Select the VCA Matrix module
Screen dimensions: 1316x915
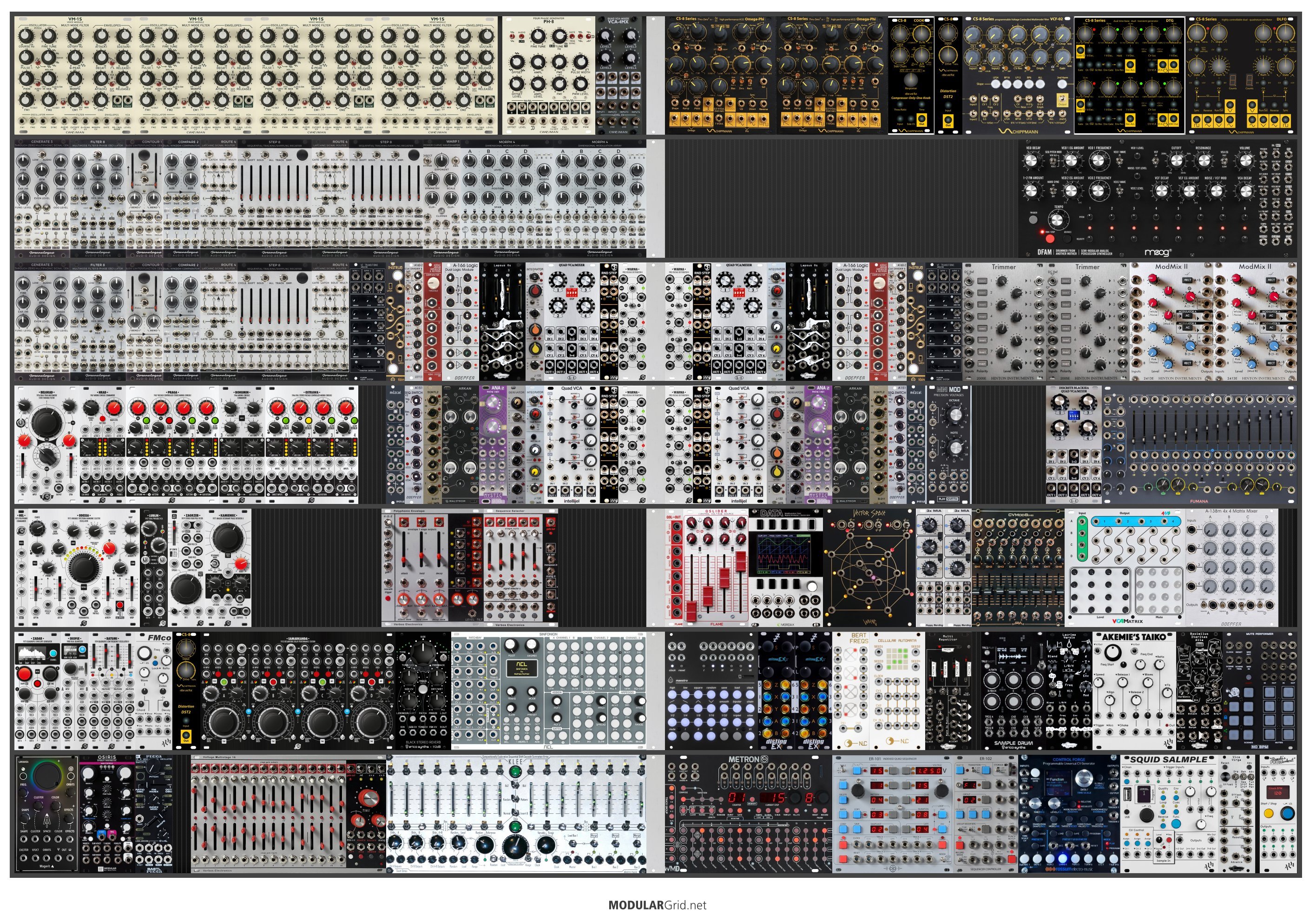click(1125, 568)
